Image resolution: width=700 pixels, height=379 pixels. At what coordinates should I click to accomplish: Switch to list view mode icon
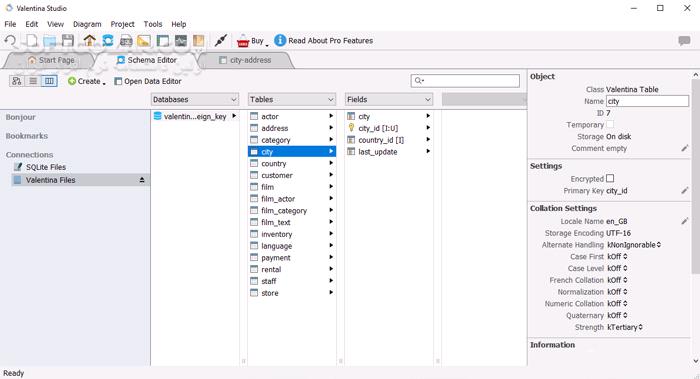(x=33, y=81)
